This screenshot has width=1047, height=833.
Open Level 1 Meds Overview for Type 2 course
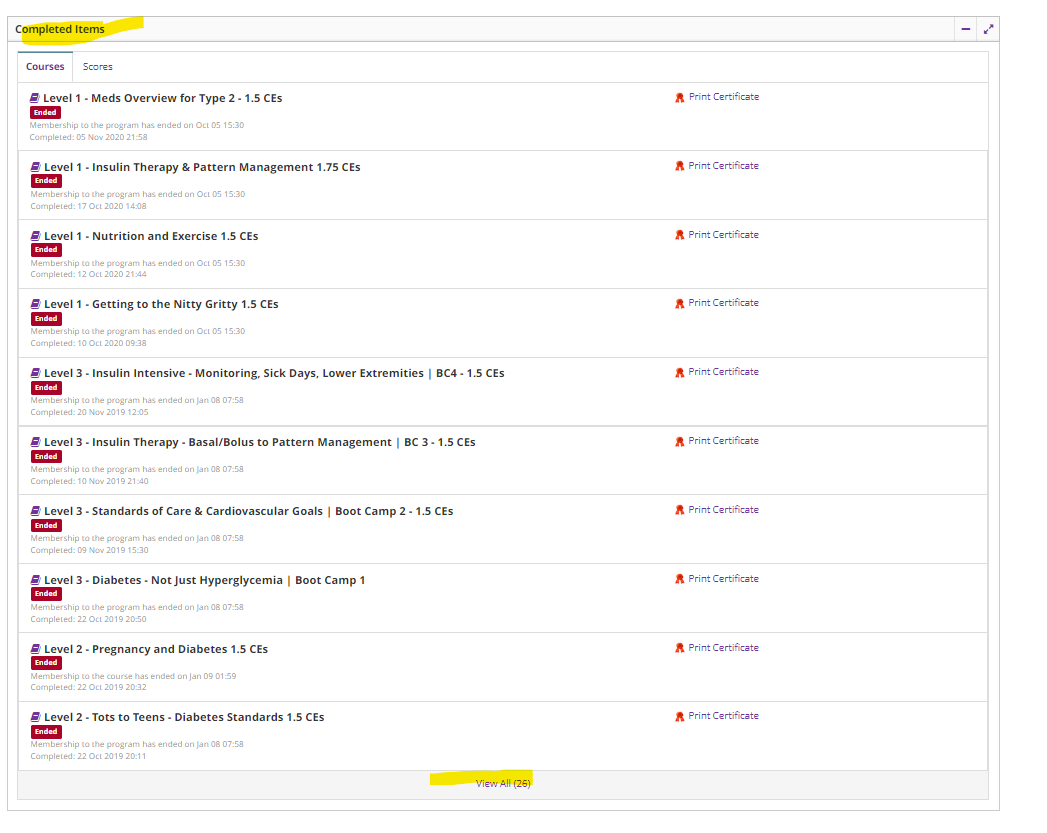162,98
